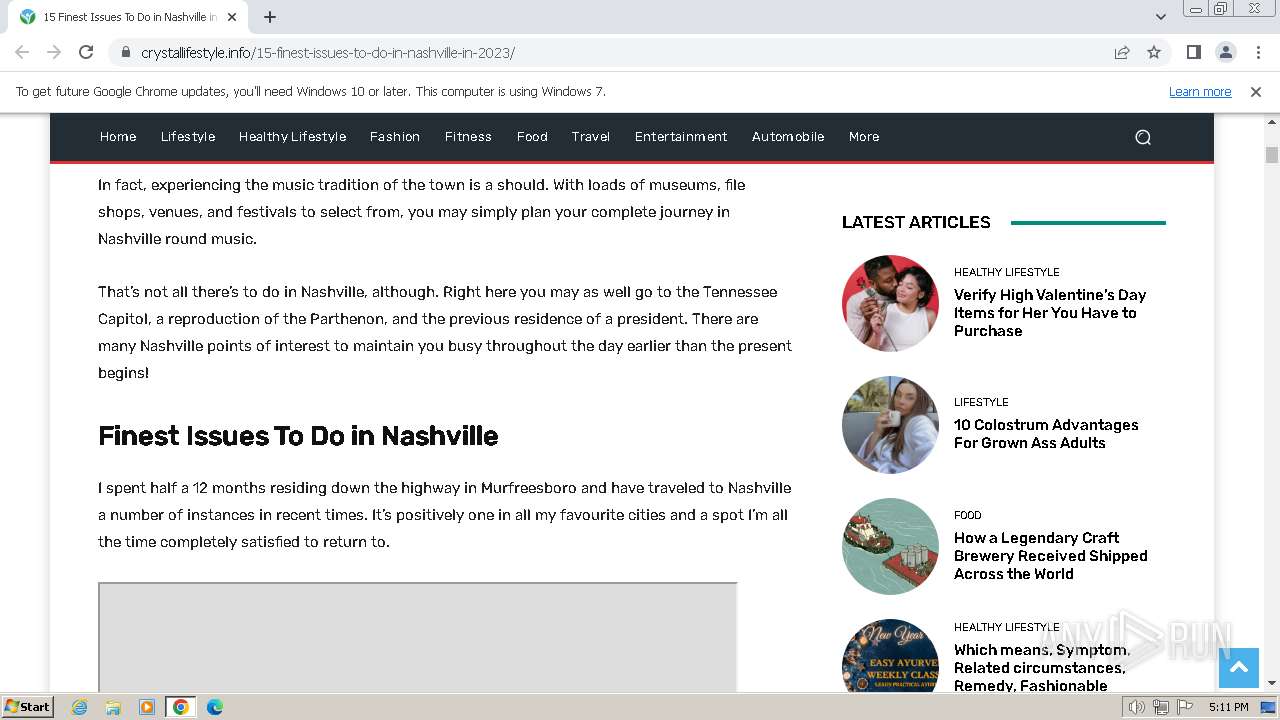Open the Chrome profile avatar
Screen dimensions: 1280x720
tap(1225, 52)
